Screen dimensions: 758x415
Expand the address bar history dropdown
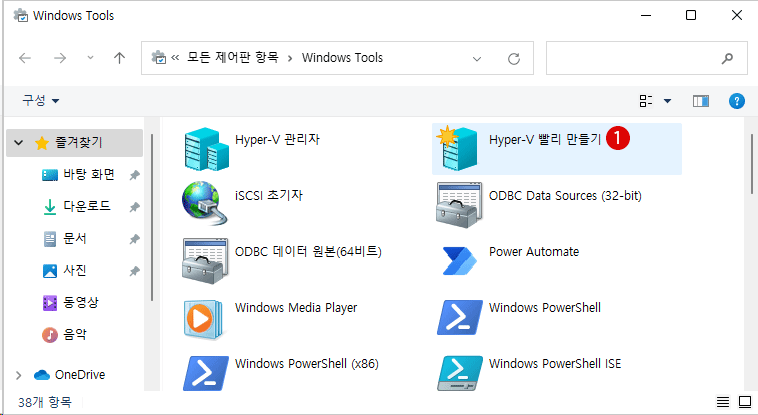(x=477, y=59)
